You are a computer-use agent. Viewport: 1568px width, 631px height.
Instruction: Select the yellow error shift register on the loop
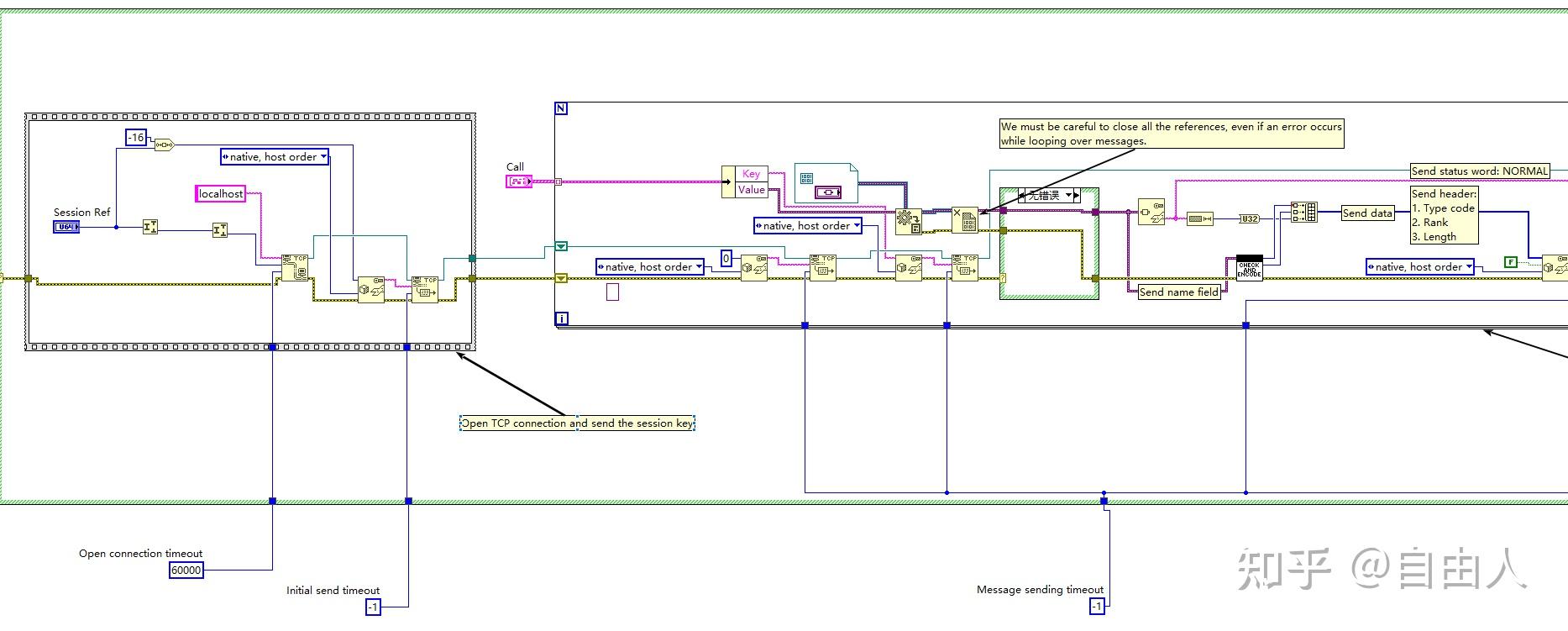[561, 278]
